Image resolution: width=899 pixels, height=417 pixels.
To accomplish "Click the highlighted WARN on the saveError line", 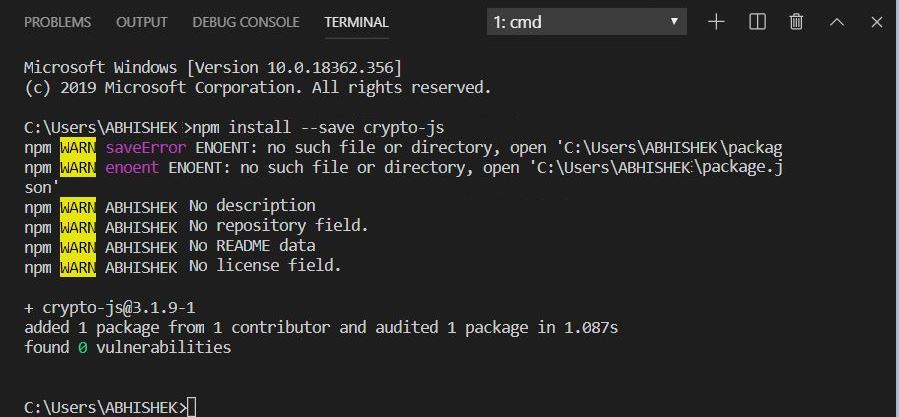I will tap(74, 148).
